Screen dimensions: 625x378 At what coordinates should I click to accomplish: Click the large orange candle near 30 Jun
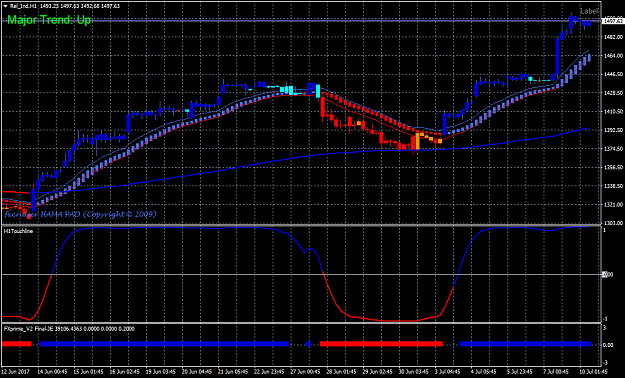[x=417, y=141]
